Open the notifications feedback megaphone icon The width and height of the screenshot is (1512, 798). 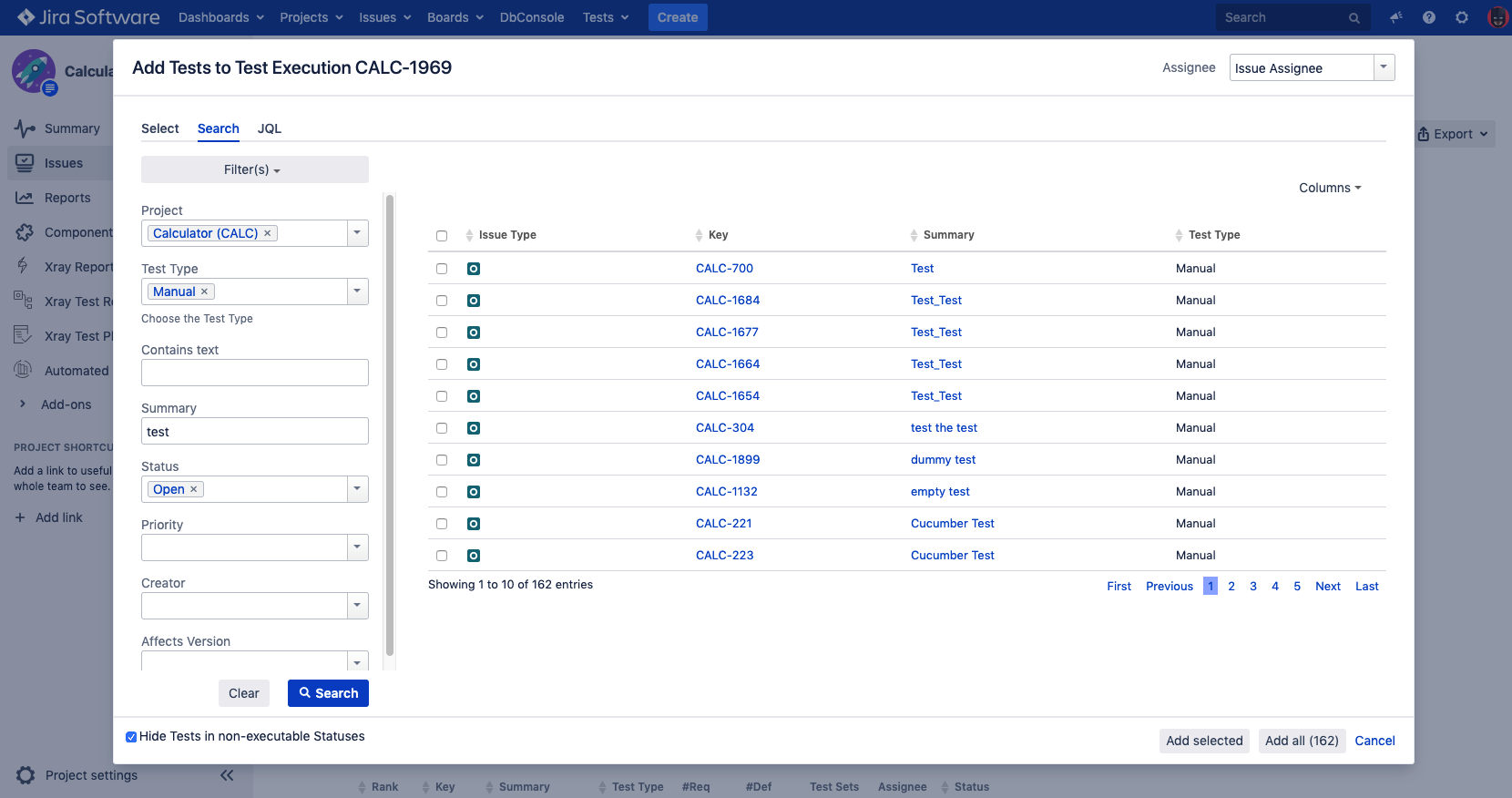tap(1395, 17)
